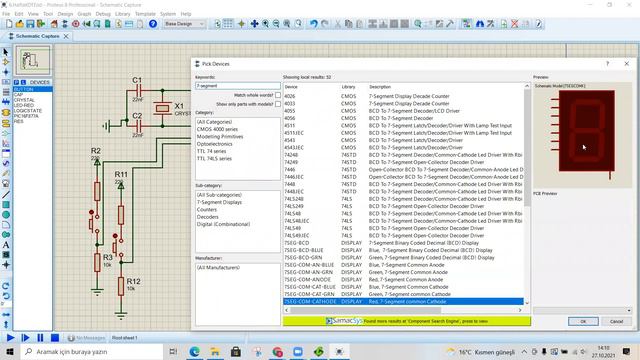Click the results list horizontal scrollbar
Screen dimensions: 640x360
[403, 310]
